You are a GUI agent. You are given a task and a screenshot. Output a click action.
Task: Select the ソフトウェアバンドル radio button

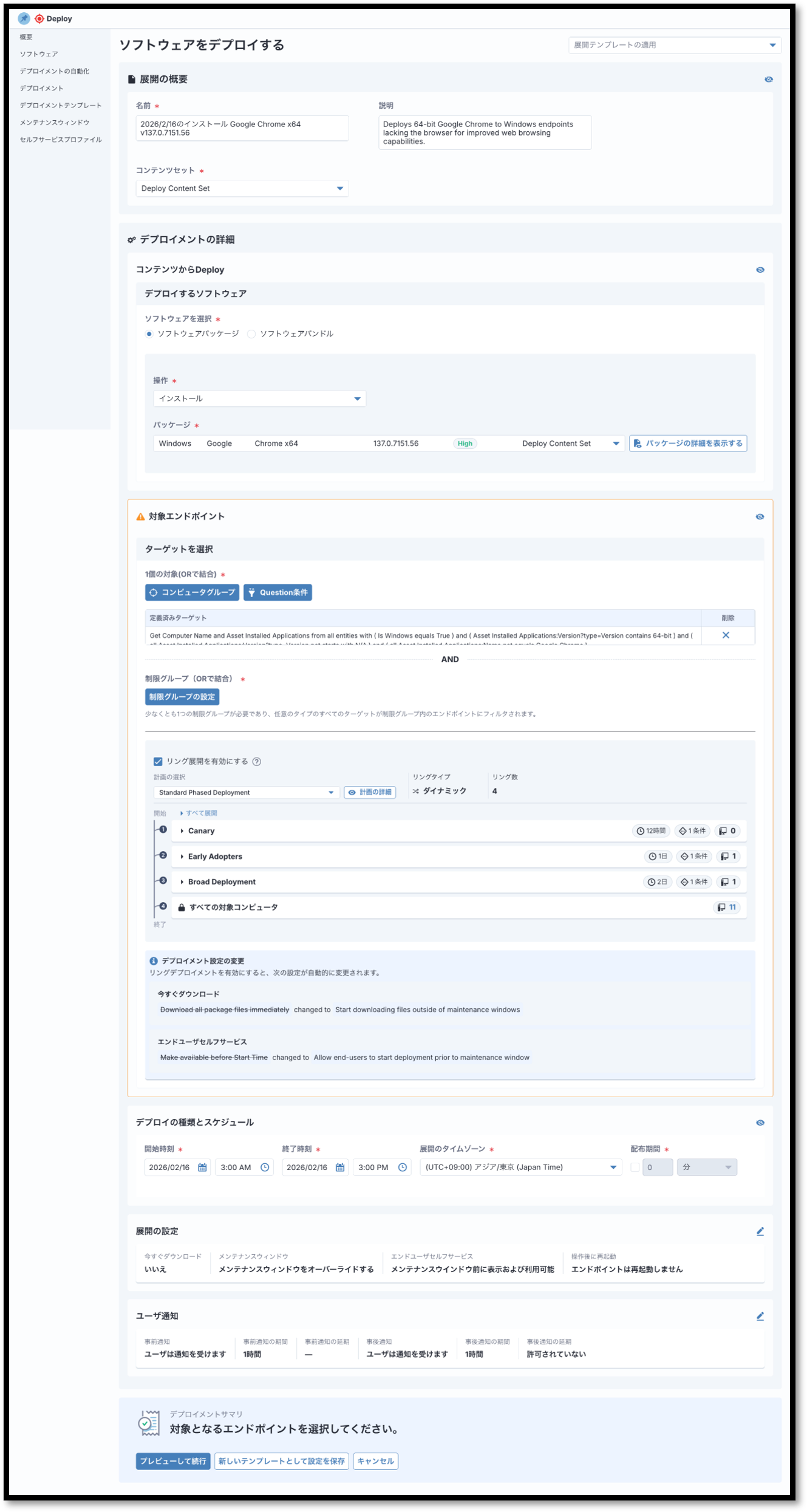pyautogui.click(x=251, y=334)
